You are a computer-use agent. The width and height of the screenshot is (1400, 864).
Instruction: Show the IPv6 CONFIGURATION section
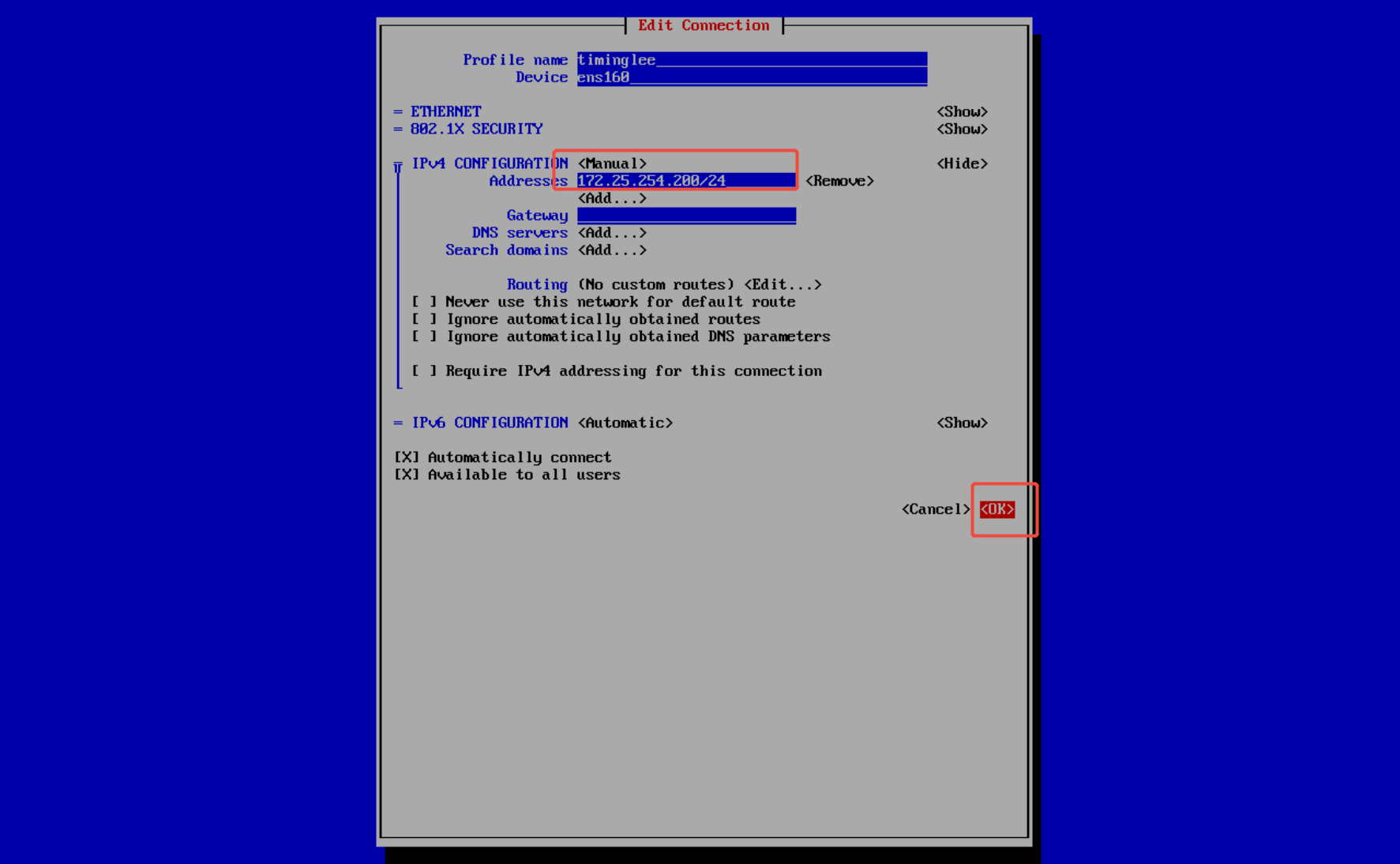(x=962, y=423)
